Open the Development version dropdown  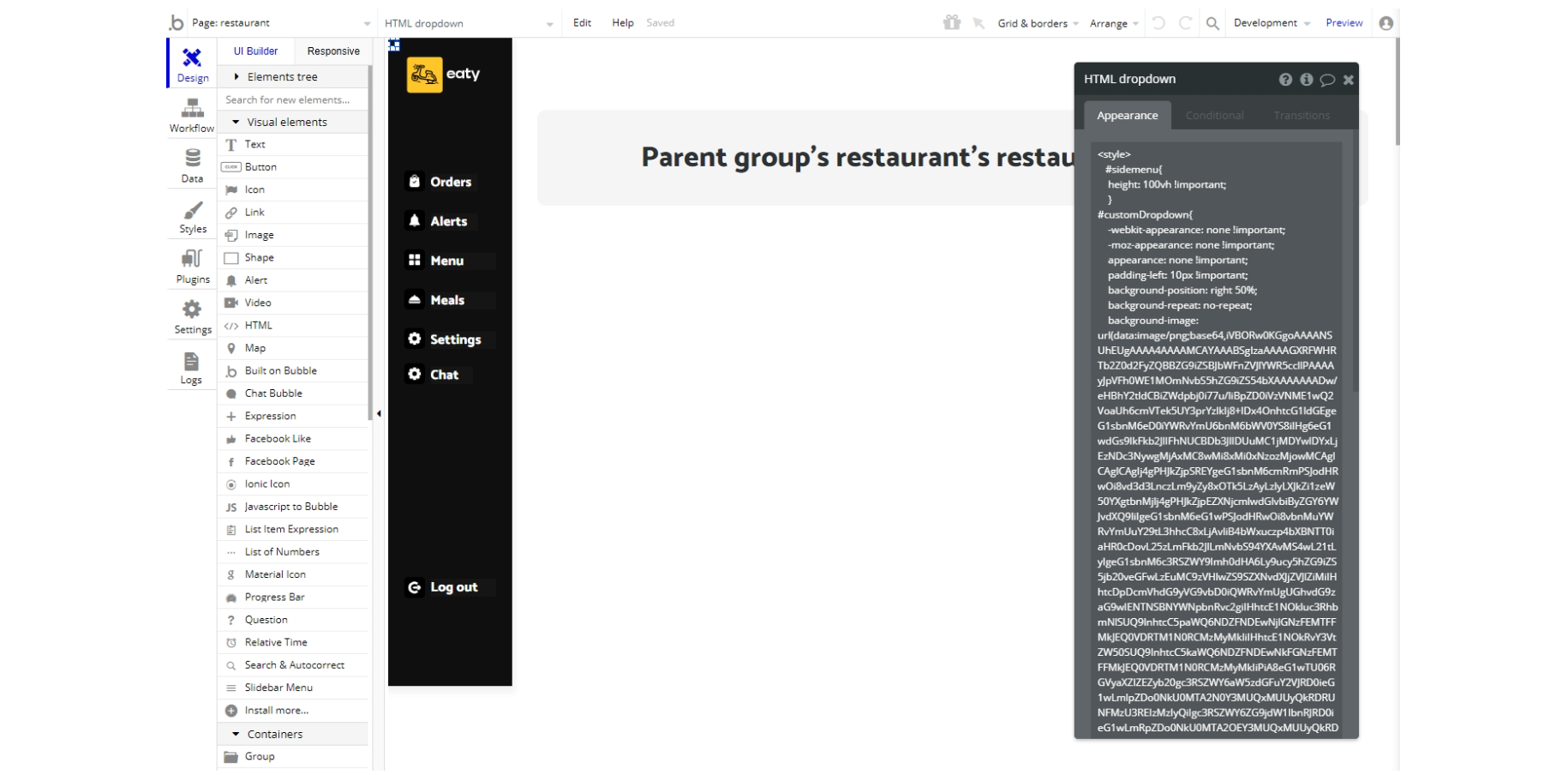(1272, 23)
